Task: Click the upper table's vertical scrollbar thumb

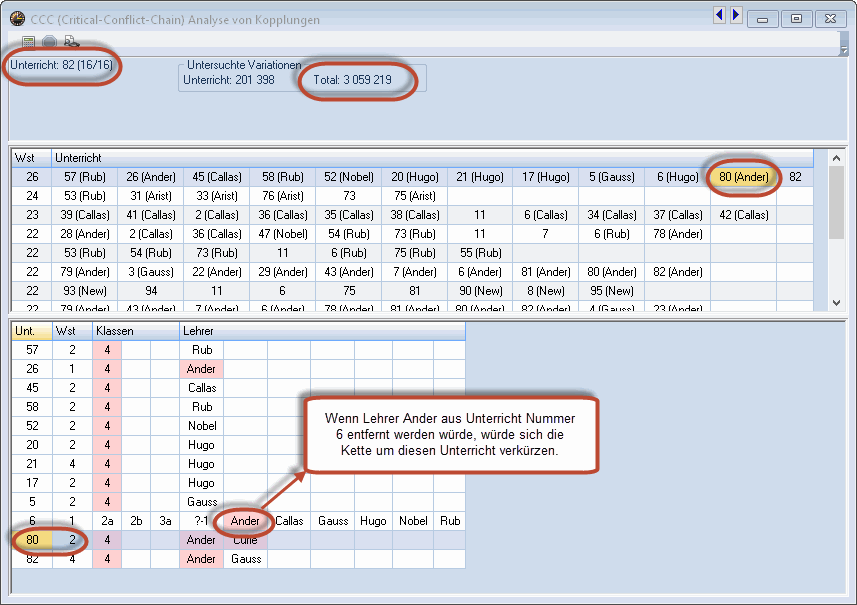Action: point(836,202)
